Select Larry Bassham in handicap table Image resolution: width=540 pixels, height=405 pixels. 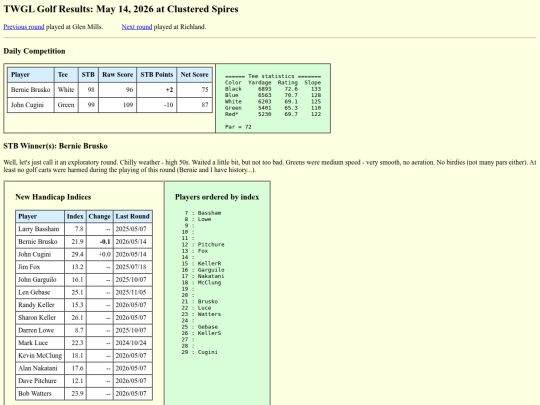pyautogui.click(x=40, y=229)
